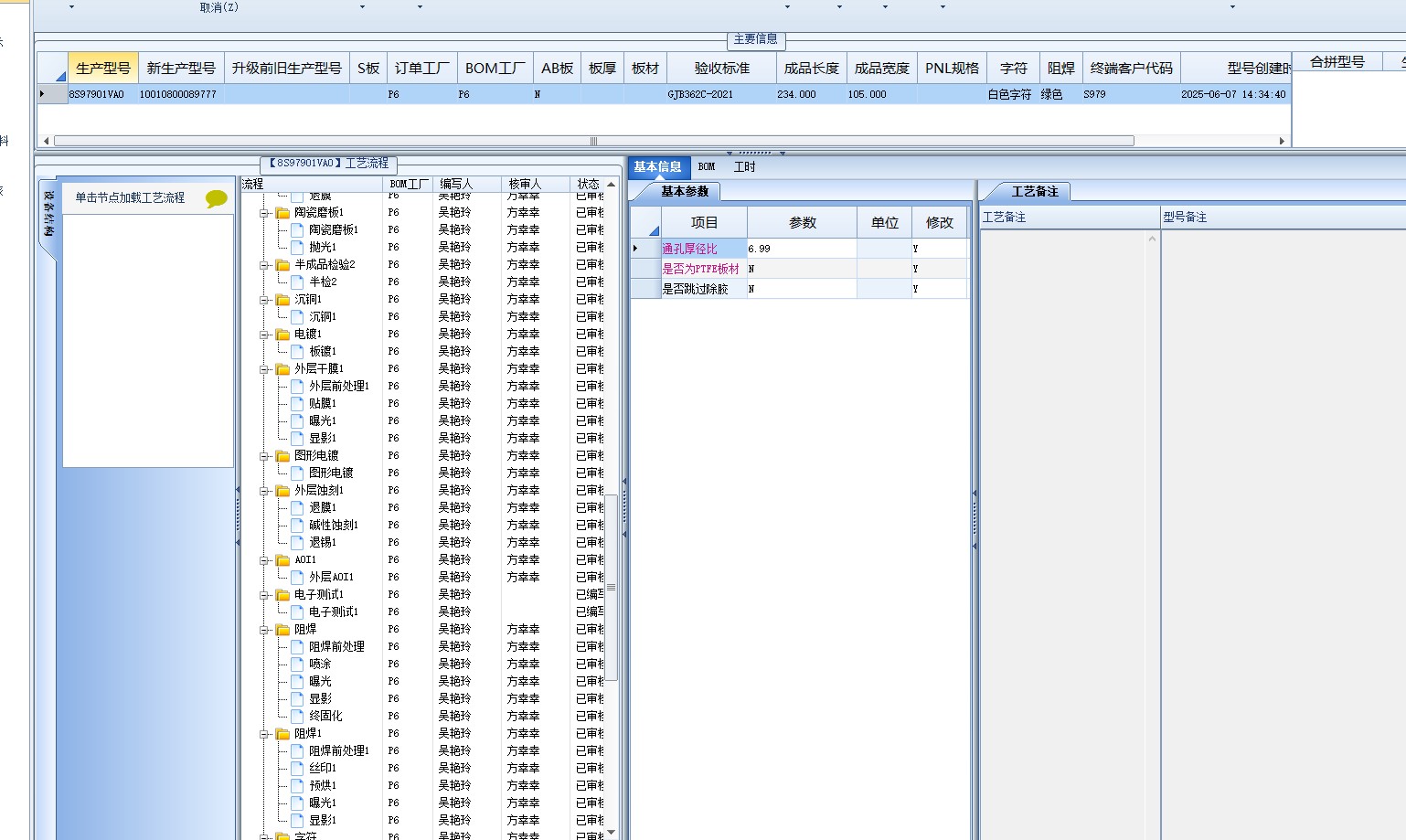Switch to the 基本信息 tab
The height and width of the screenshot is (840, 1406).
point(658,166)
